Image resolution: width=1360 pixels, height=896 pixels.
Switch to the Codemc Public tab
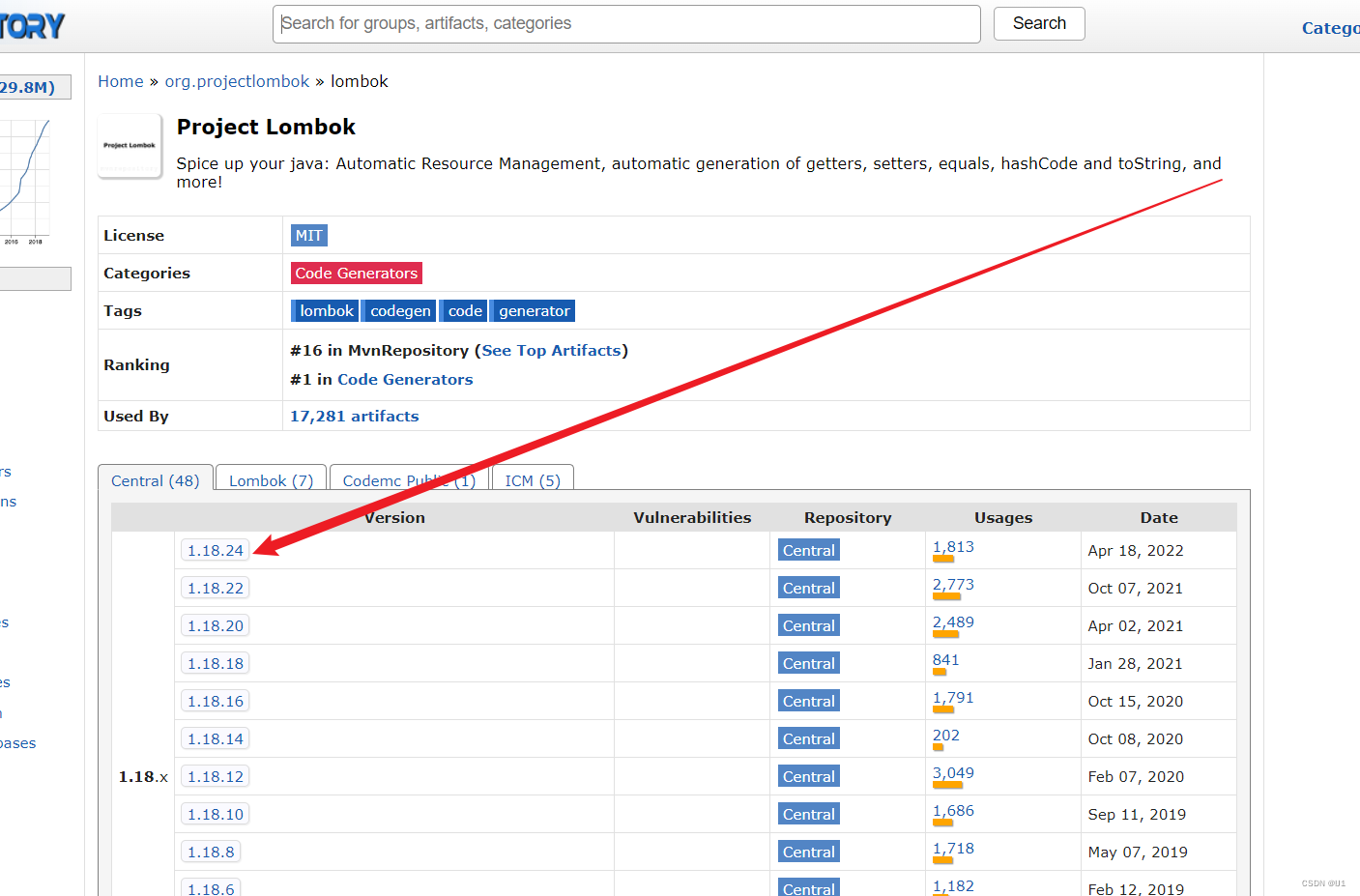click(x=409, y=480)
